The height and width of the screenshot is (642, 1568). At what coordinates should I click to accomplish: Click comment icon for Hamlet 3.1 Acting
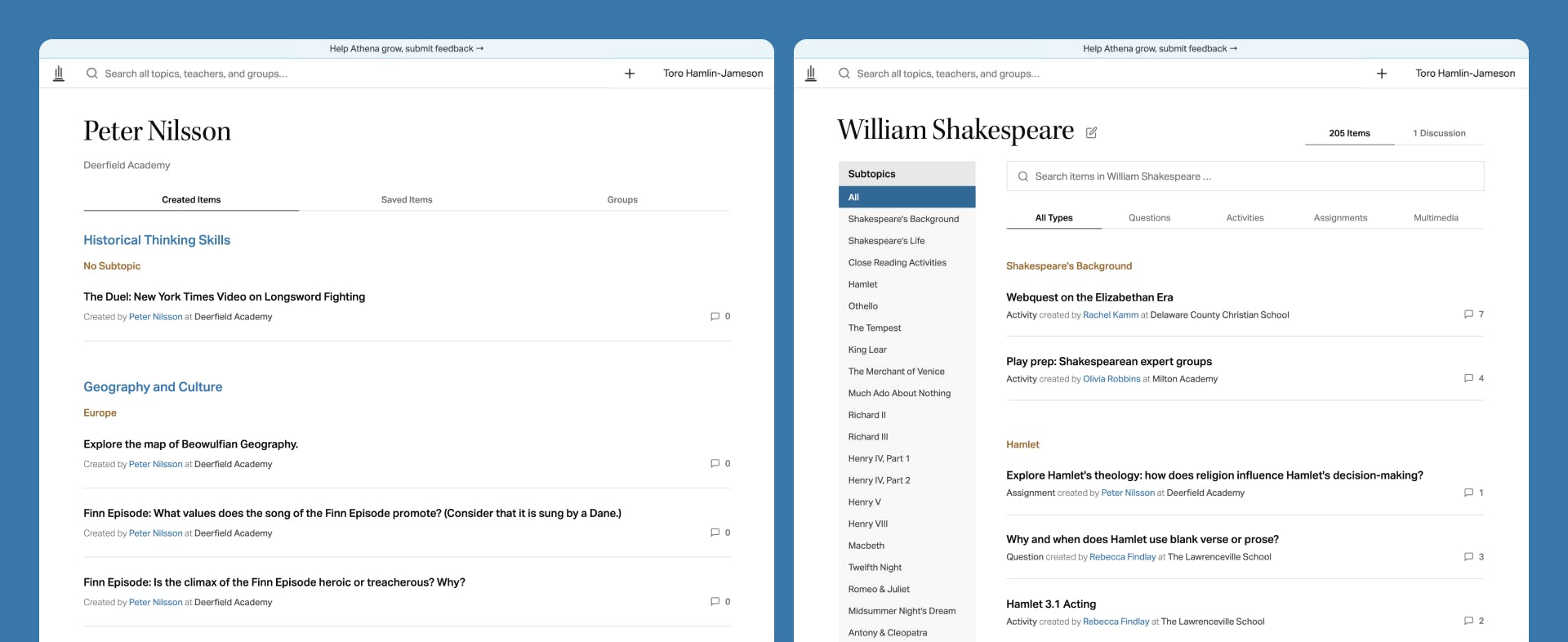(x=1469, y=621)
